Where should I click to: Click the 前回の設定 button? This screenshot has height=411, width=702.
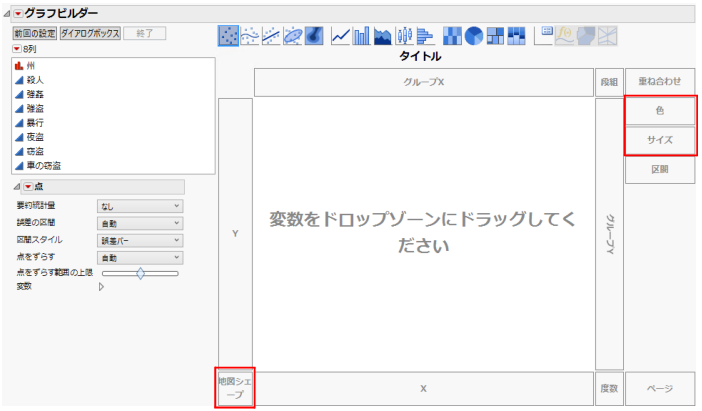[35, 33]
